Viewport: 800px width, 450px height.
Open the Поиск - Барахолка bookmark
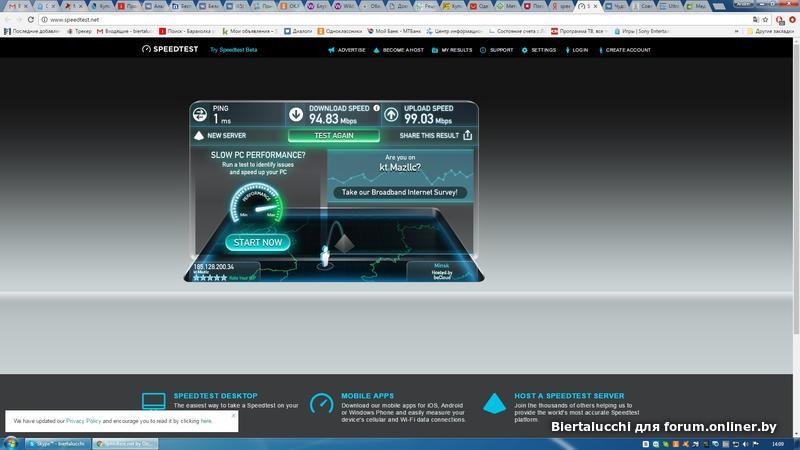pos(187,31)
